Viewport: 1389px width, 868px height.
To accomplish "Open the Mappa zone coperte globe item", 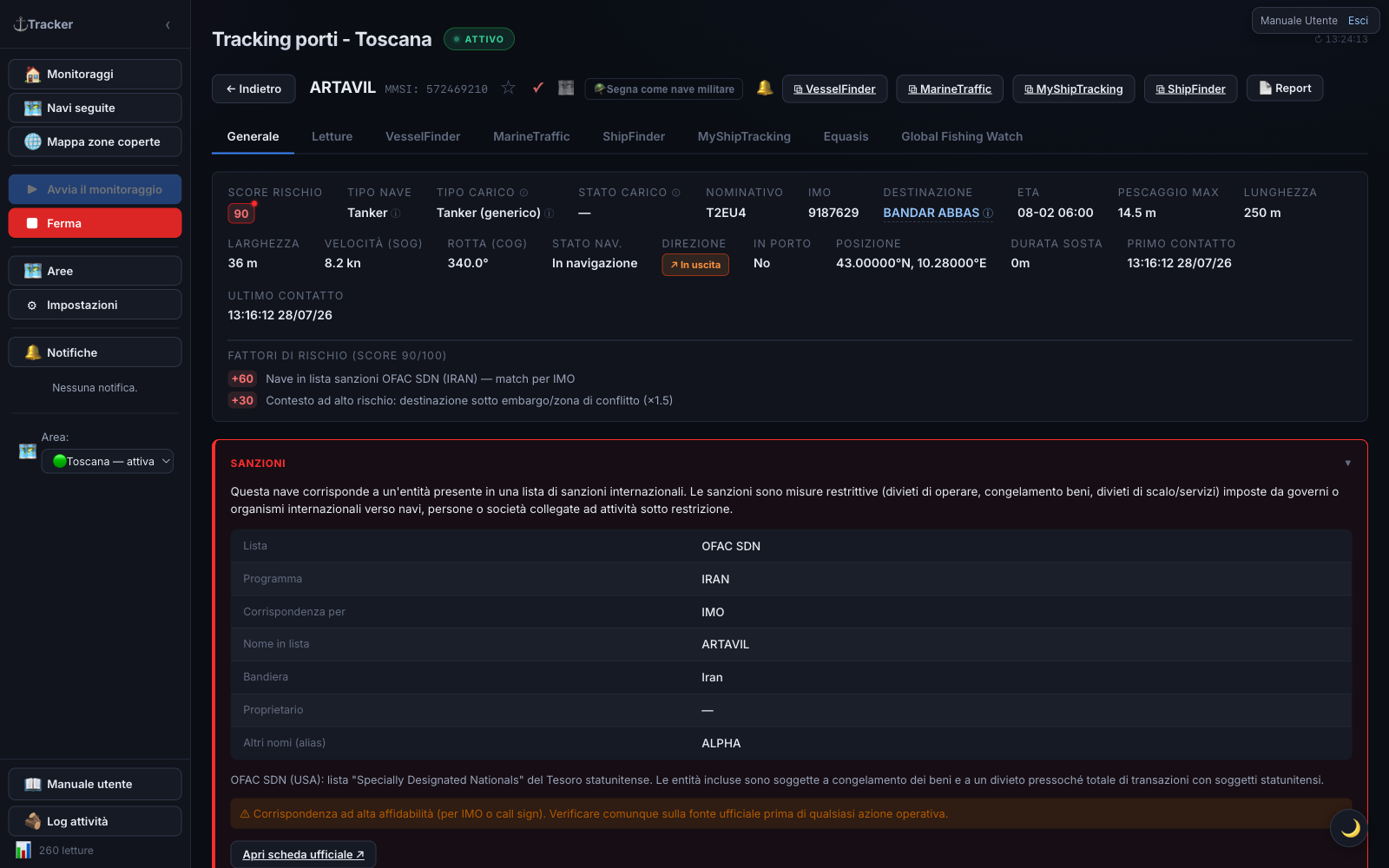I will tap(95, 141).
